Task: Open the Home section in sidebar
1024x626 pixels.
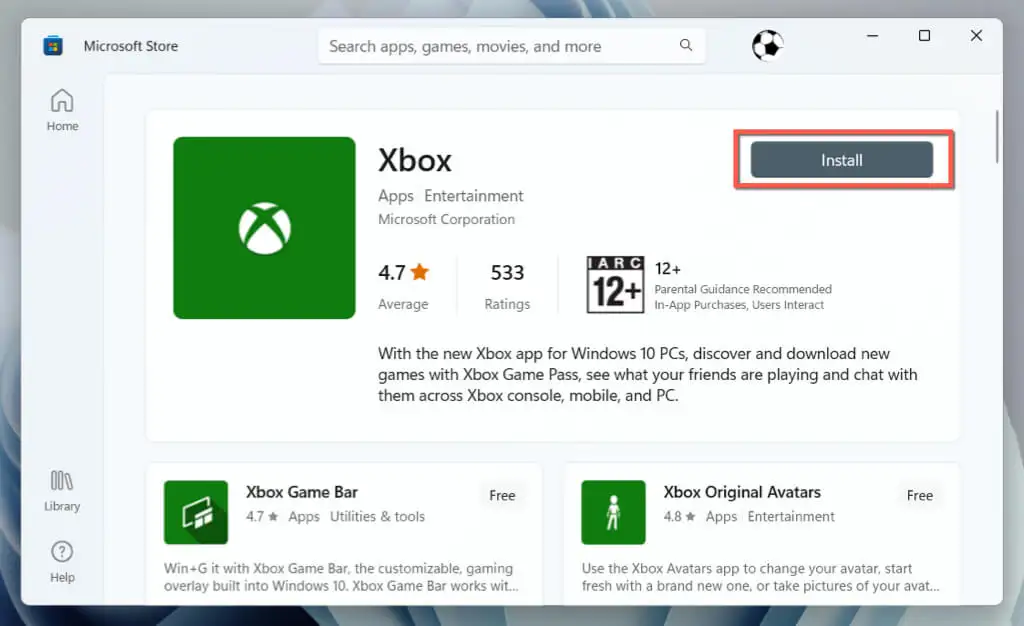Action: pyautogui.click(x=62, y=110)
